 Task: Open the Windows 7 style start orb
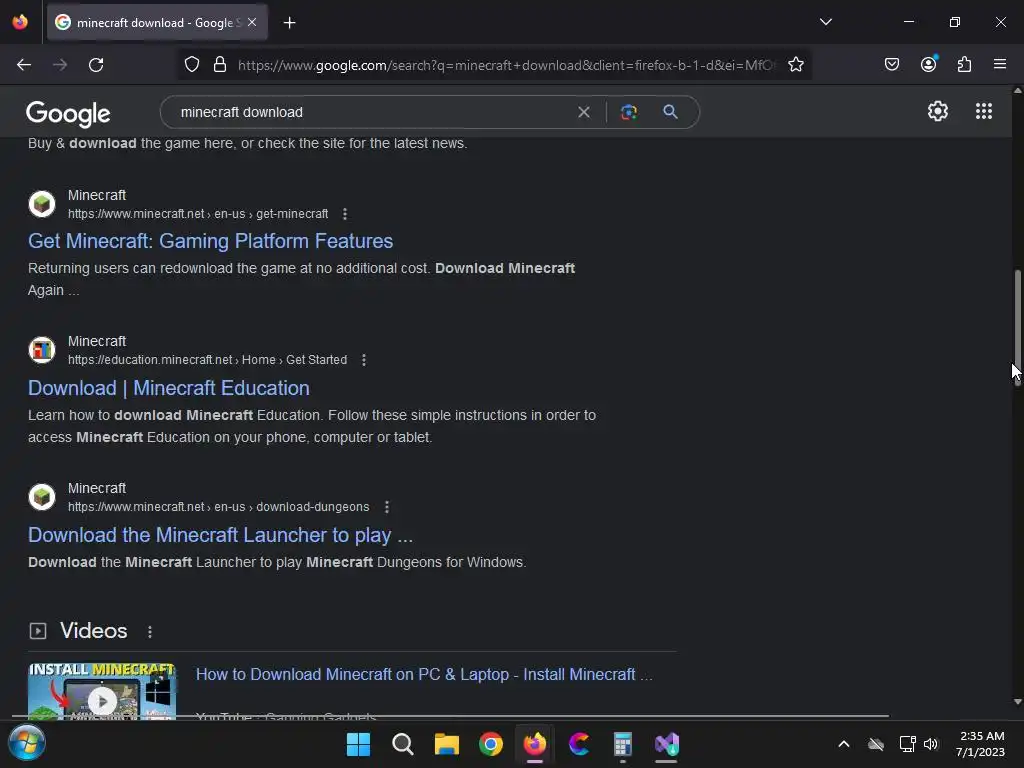(x=27, y=743)
